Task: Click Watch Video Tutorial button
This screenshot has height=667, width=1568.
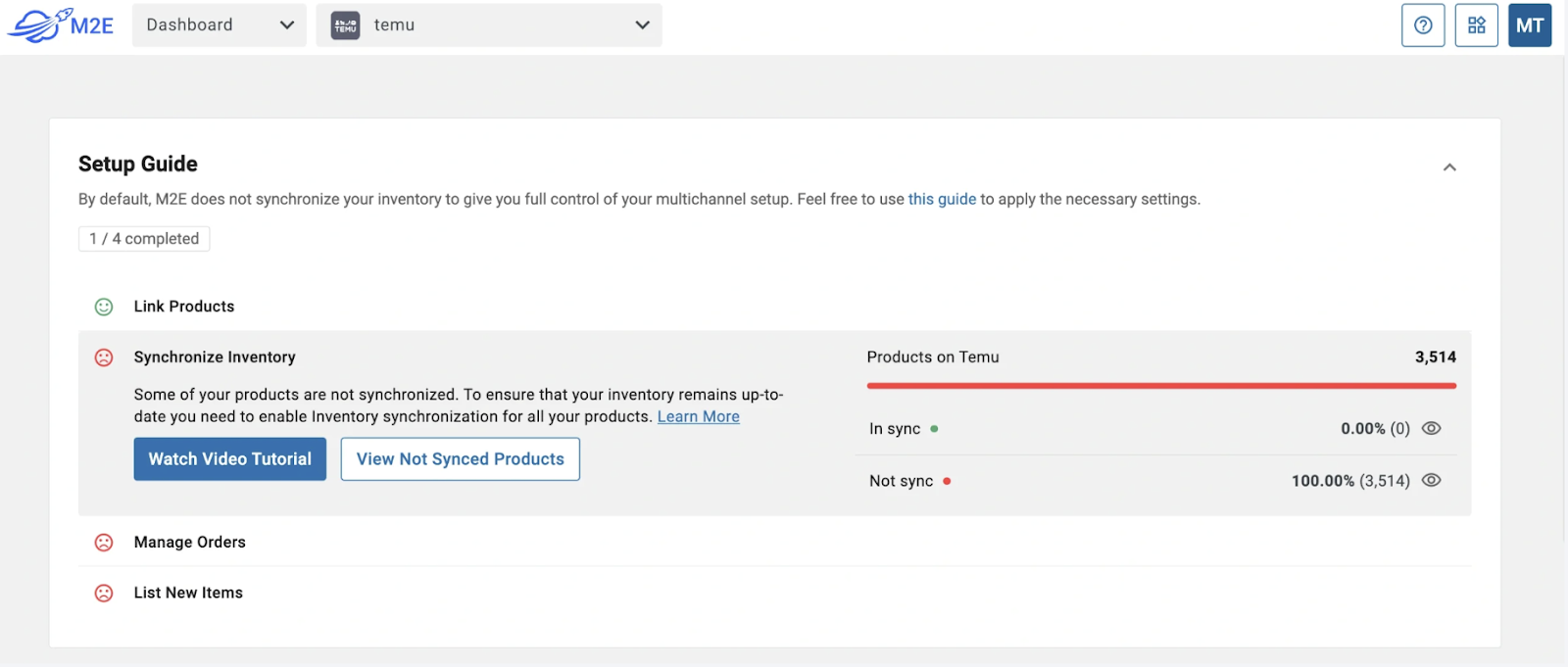Action: point(229,459)
